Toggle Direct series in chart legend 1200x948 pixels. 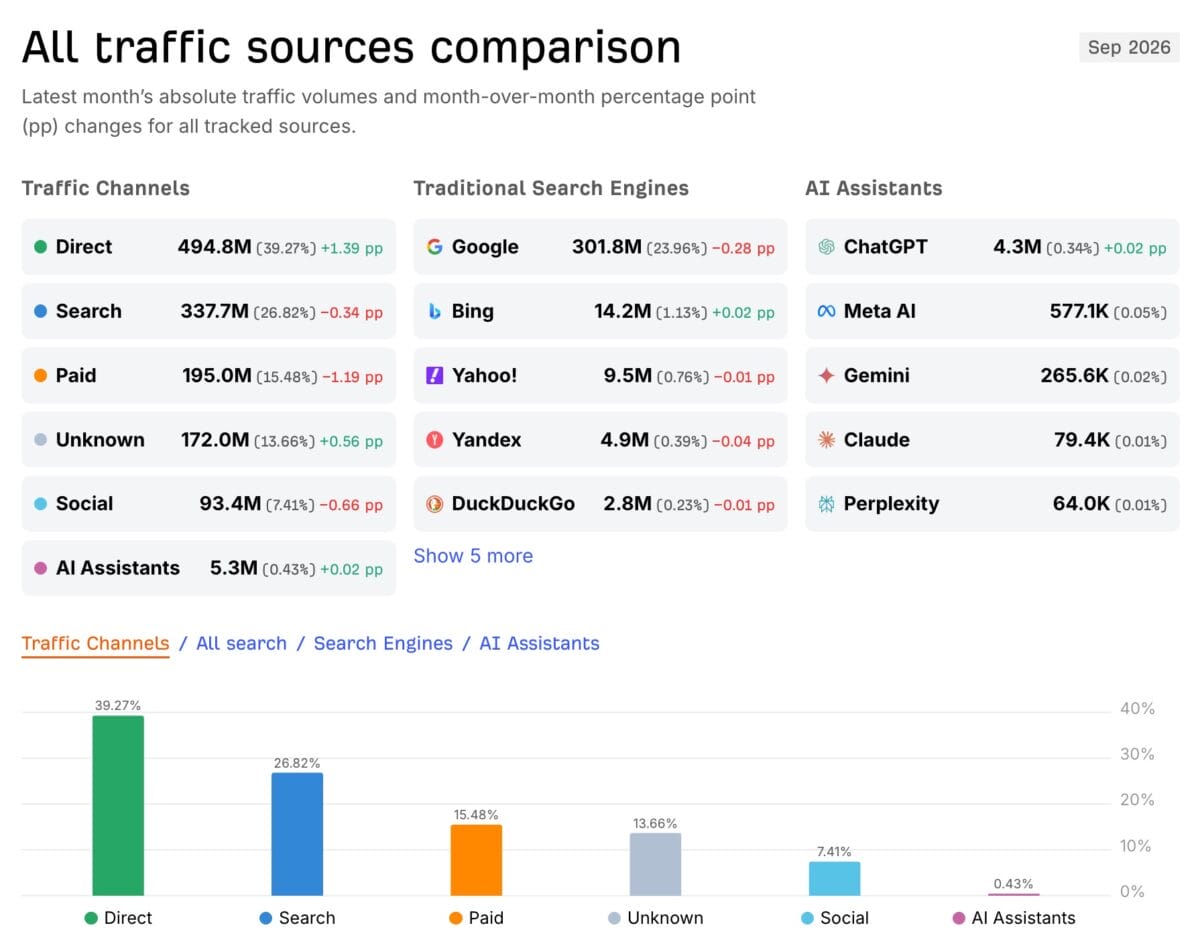pos(118,918)
